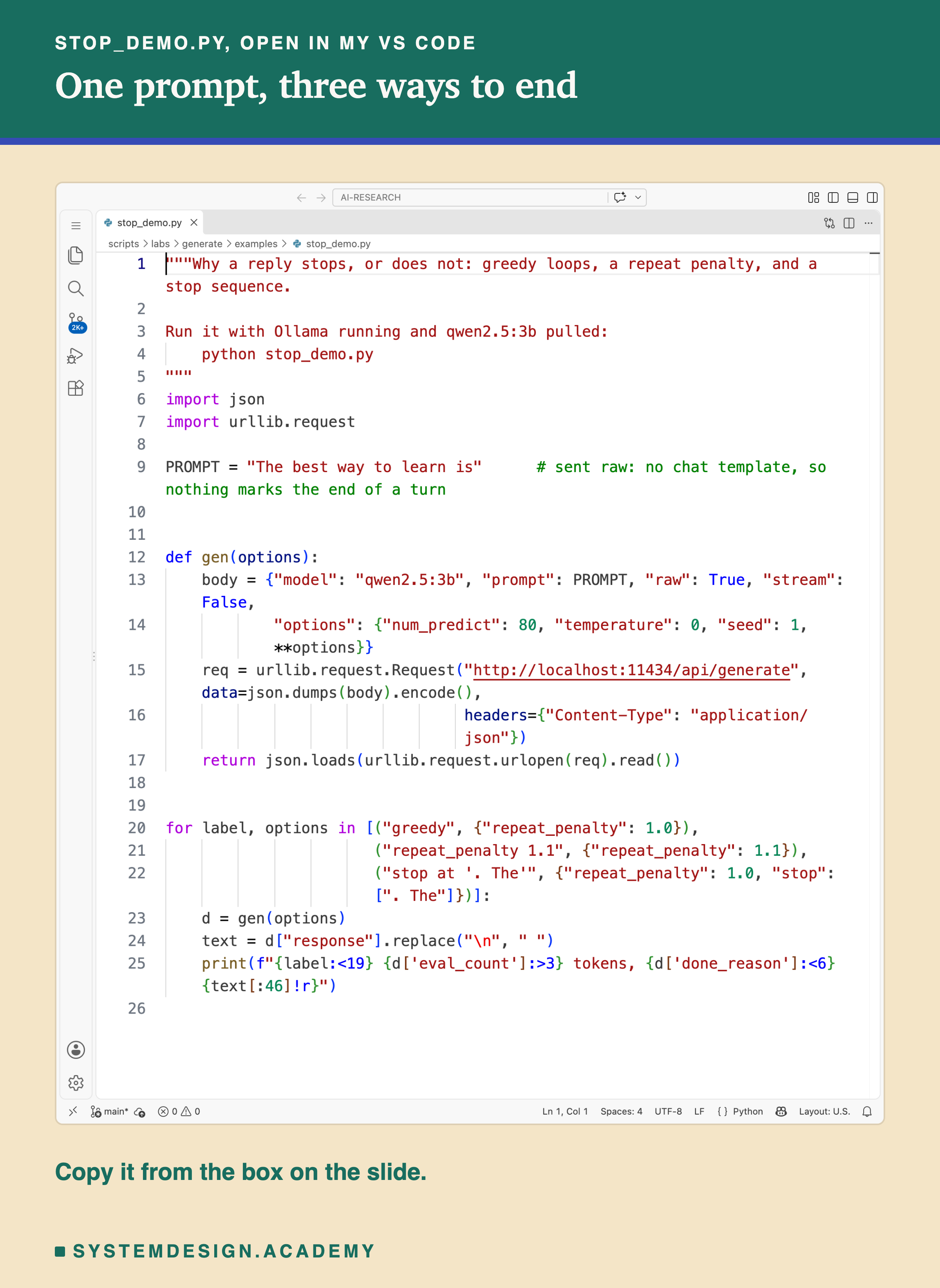Open Copilot status icon in status bar
Viewport: 940px width, 1288px height.
tap(781, 1111)
